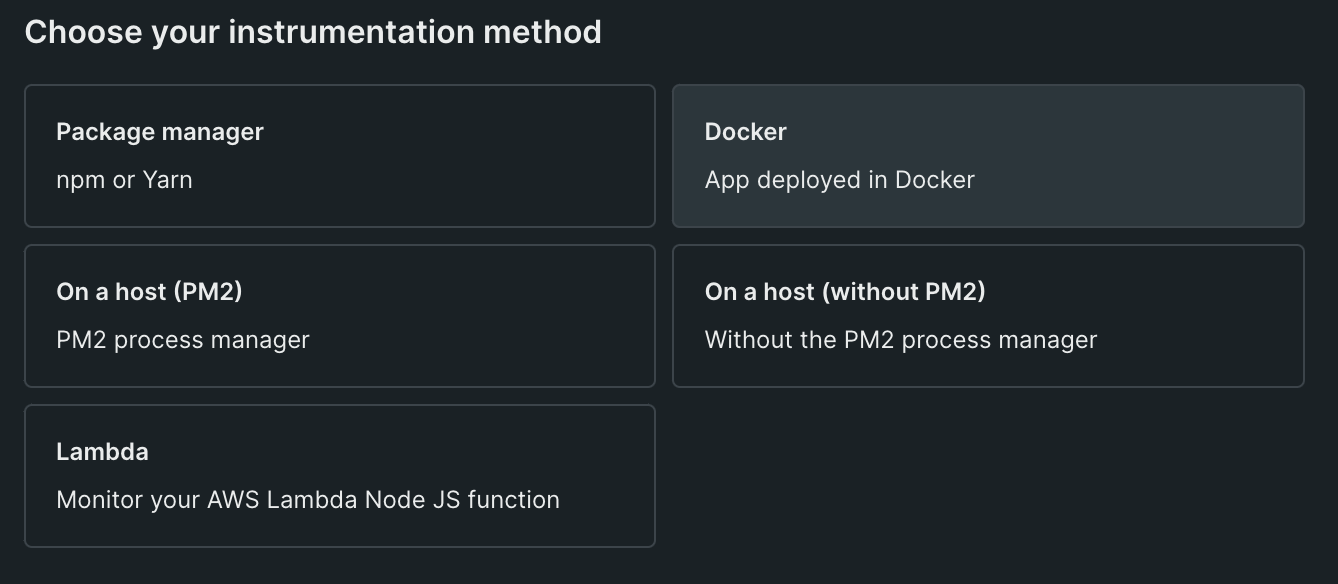Choose the Lambda instrumentation card

(x=339, y=476)
